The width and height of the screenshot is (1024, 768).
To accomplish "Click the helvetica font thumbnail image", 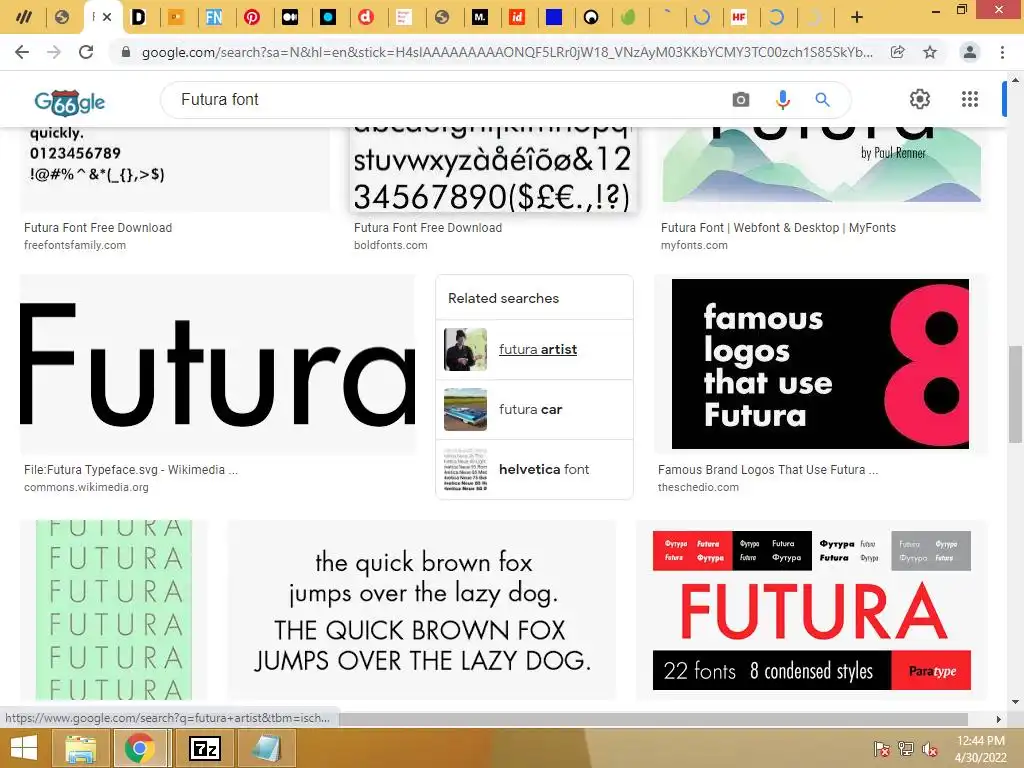I will tap(466, 470).
